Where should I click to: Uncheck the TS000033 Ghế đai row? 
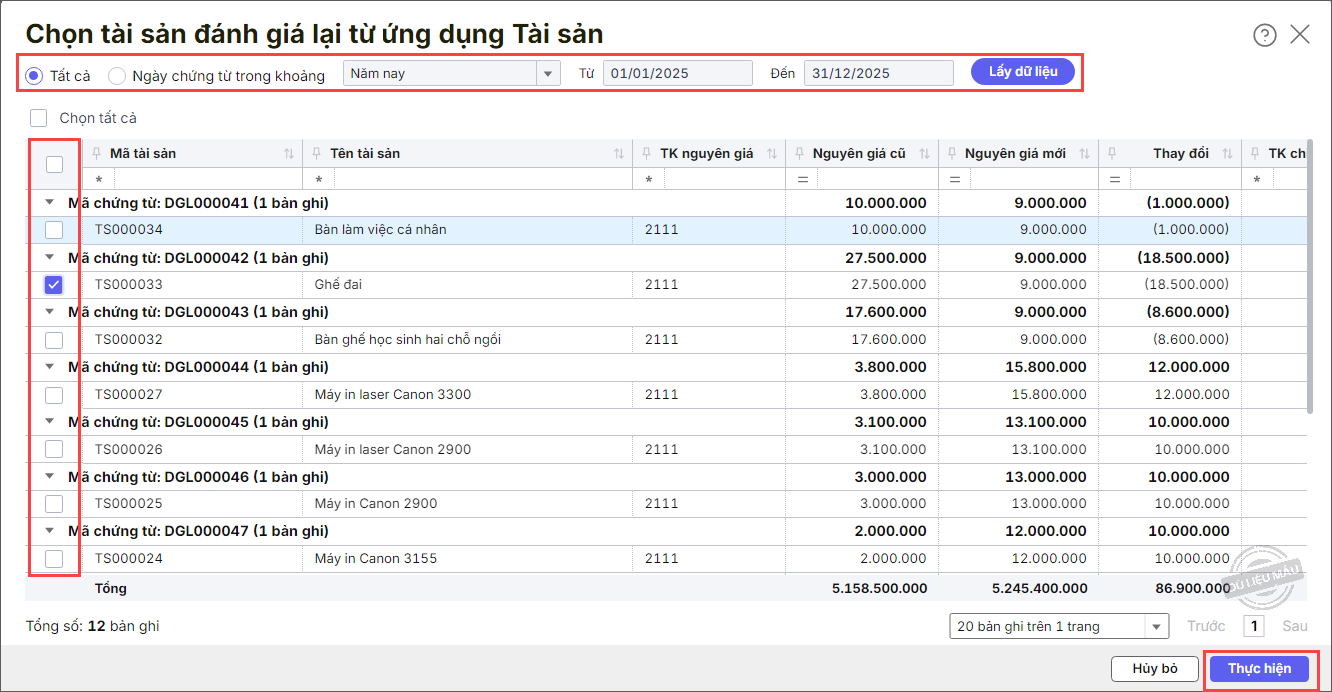coord(54,285)
